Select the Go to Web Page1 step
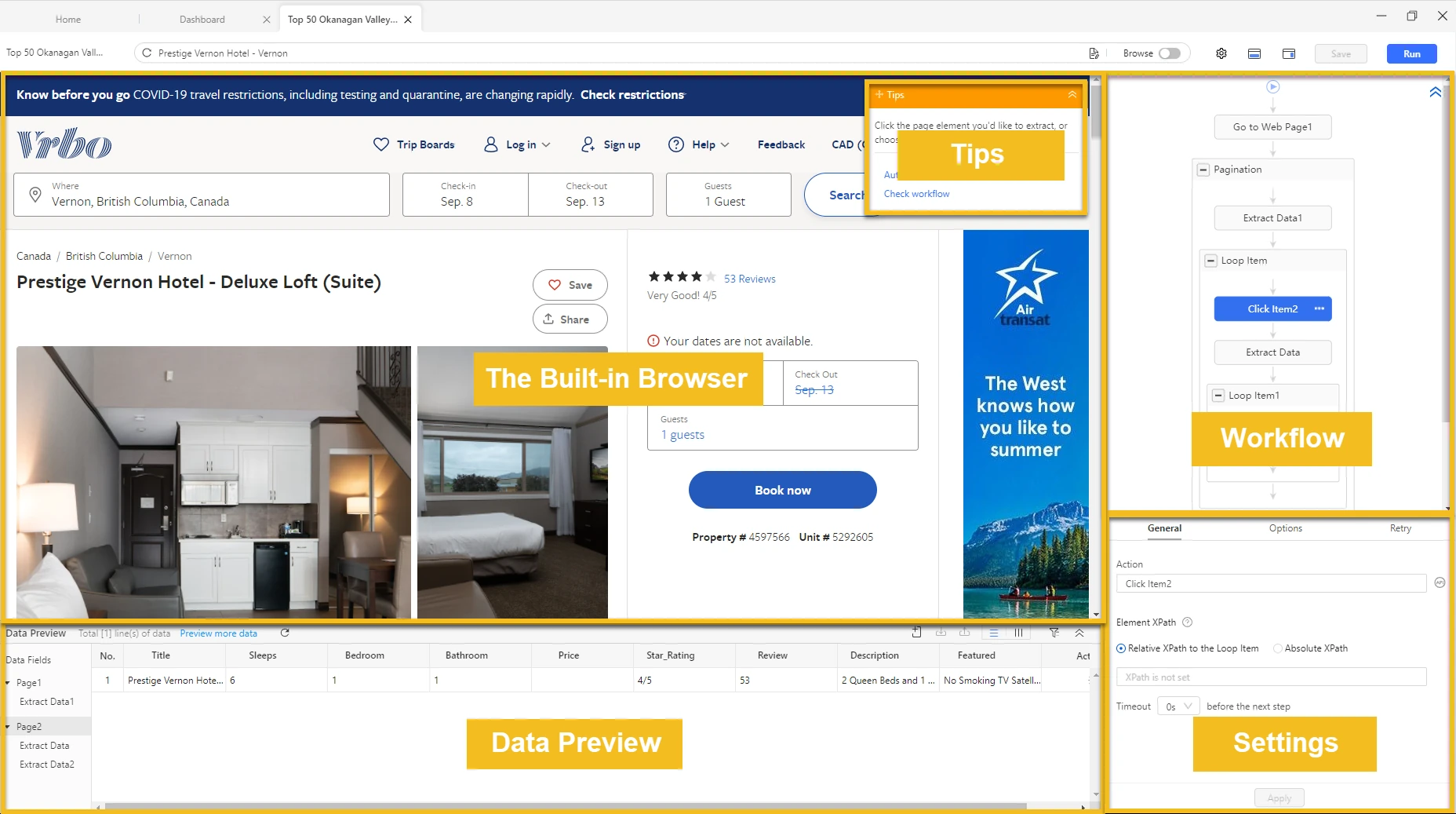1456x814 pixels. 1272,127
